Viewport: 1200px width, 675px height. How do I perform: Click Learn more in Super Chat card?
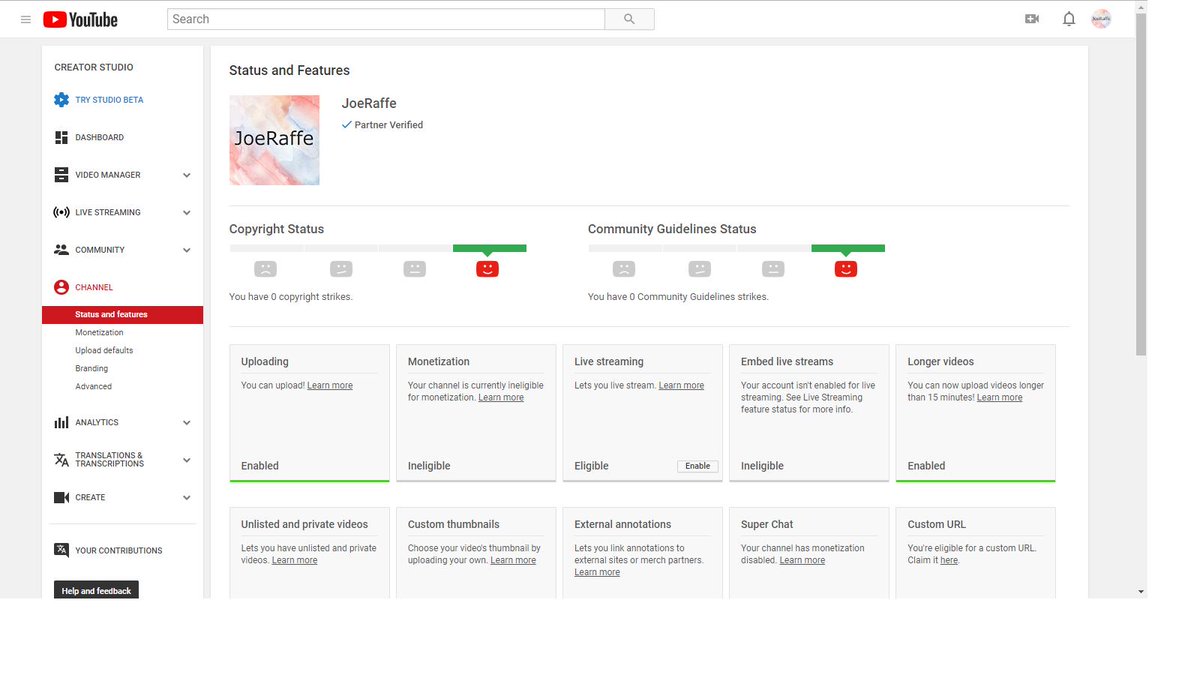click(802, 561)
